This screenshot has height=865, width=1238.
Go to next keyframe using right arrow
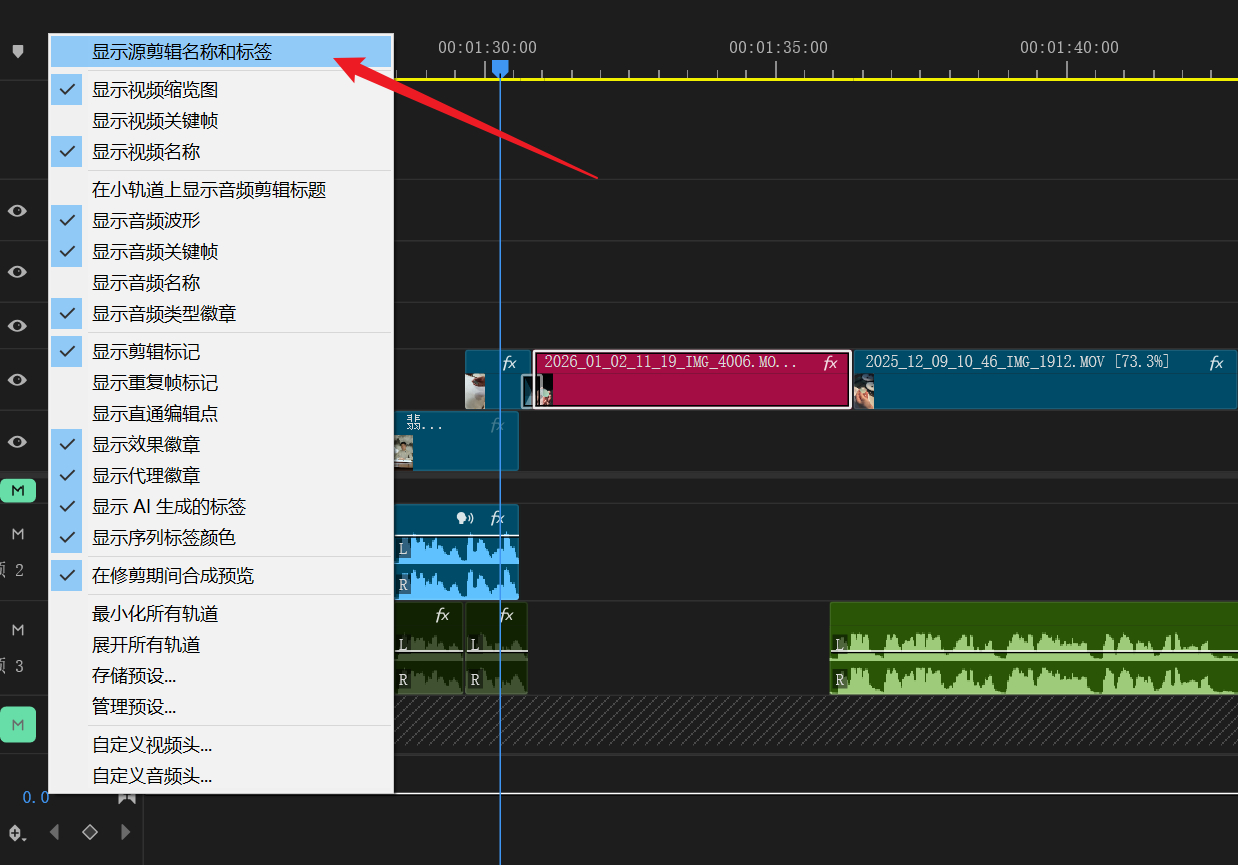coord(125,832)
